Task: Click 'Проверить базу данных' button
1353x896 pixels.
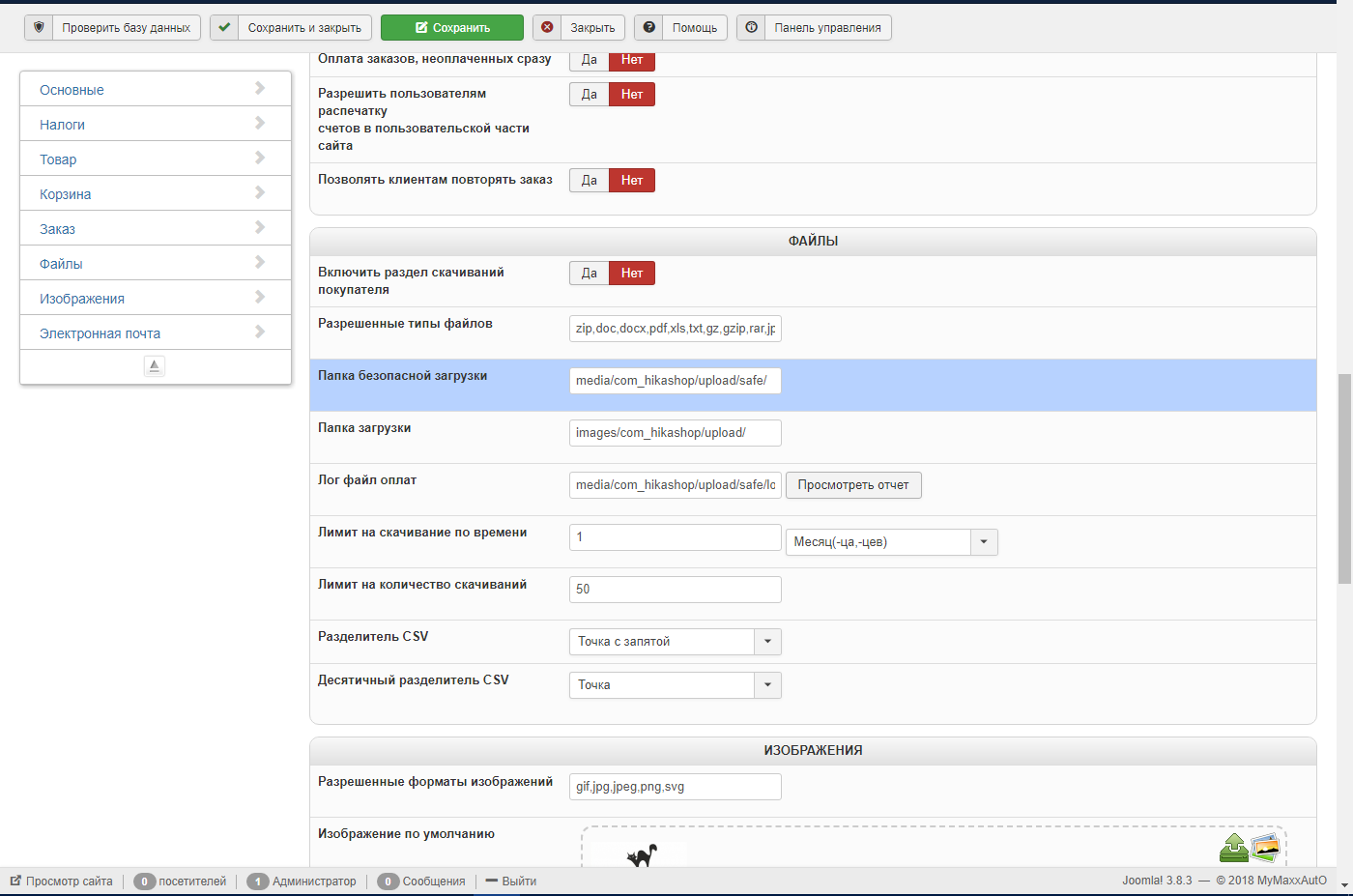Action: [x=112, y=27]
